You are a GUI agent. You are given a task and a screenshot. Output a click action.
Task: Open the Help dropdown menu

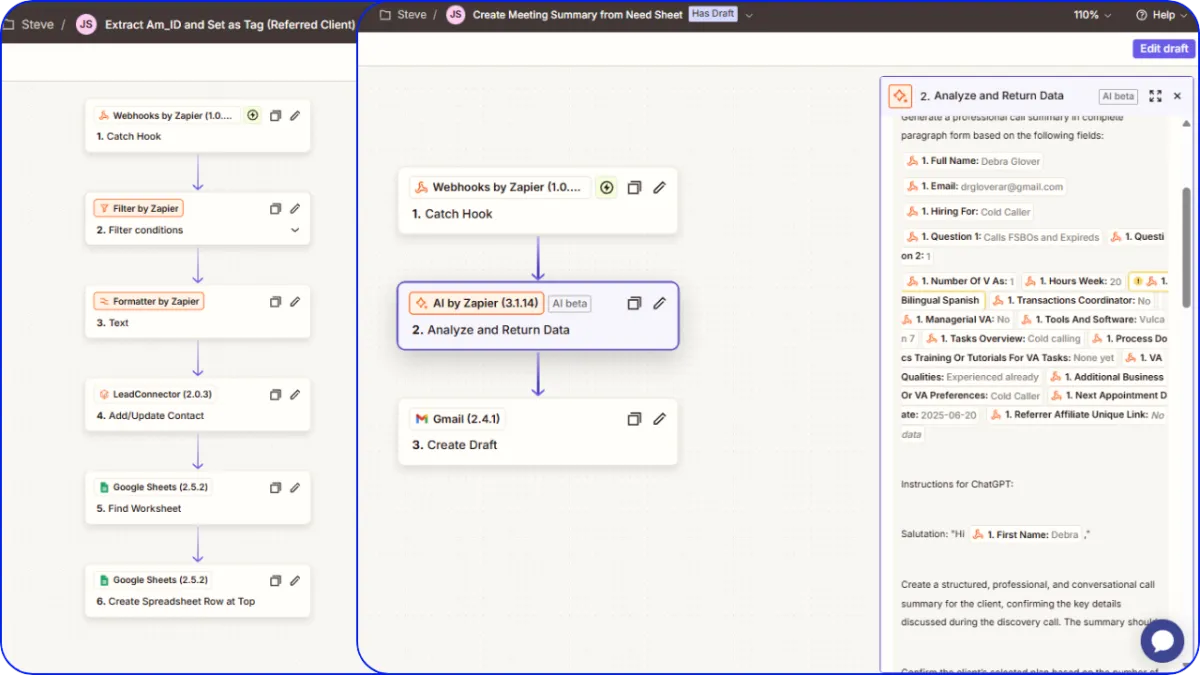1163,15
